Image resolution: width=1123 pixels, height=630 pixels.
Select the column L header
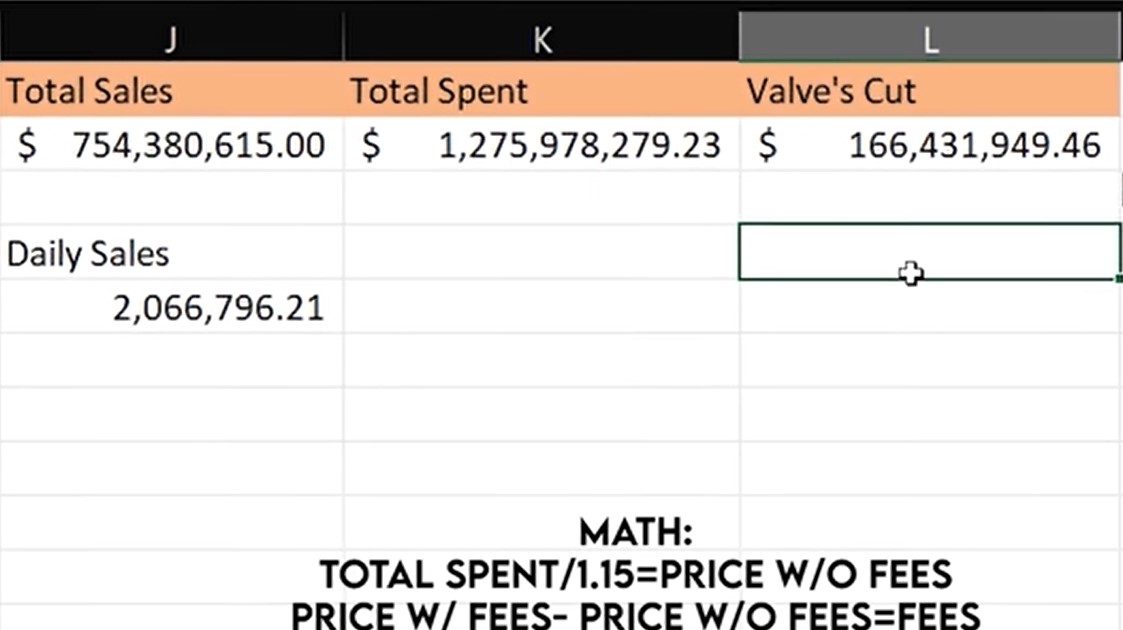pos(930,39)
